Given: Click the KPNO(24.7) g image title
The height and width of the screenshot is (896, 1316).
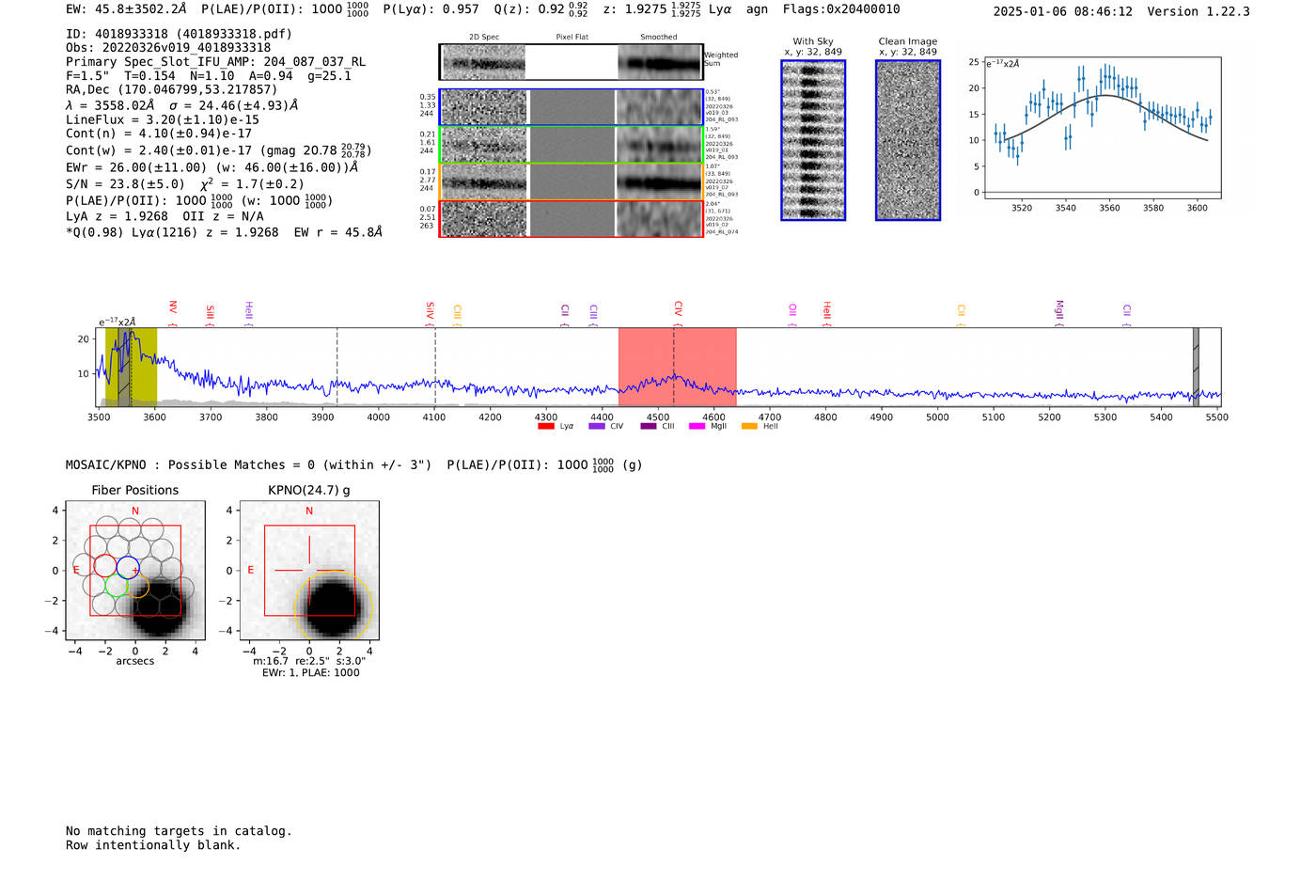Looking at the screenshot, I should pos(309,491).
